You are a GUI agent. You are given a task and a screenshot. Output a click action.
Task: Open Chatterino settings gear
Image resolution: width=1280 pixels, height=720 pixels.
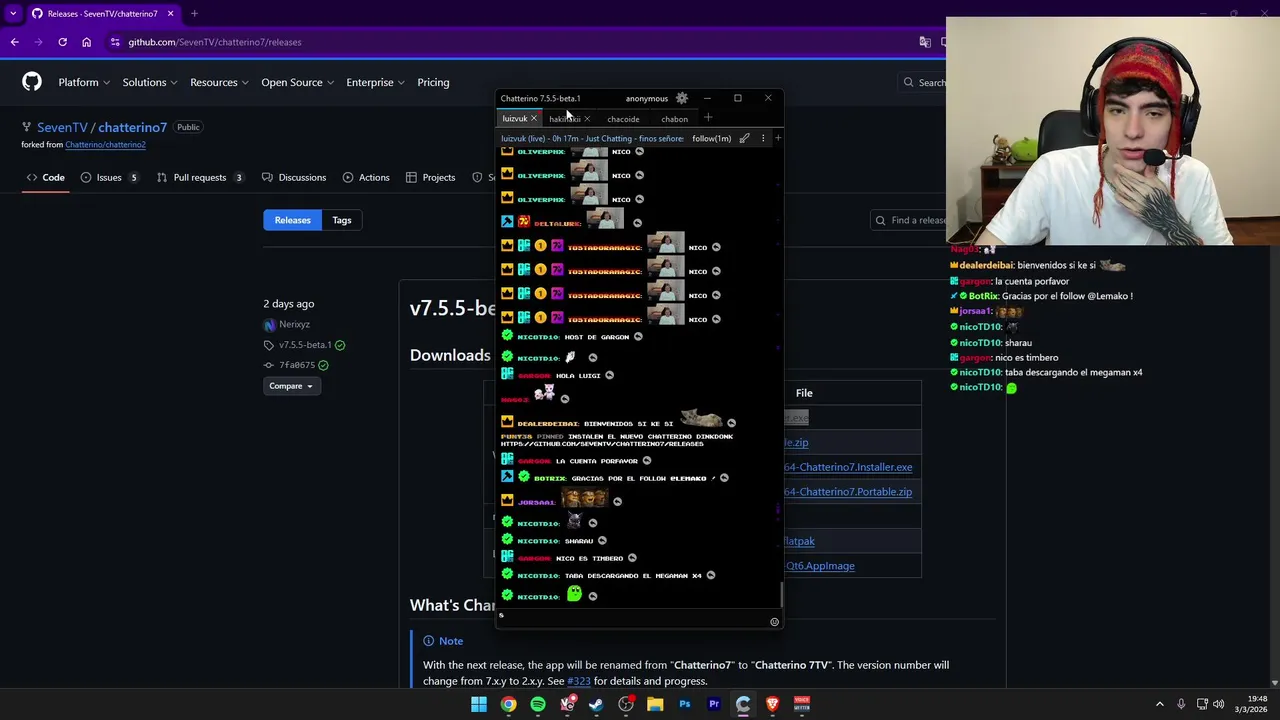click(x=682, y=98)
